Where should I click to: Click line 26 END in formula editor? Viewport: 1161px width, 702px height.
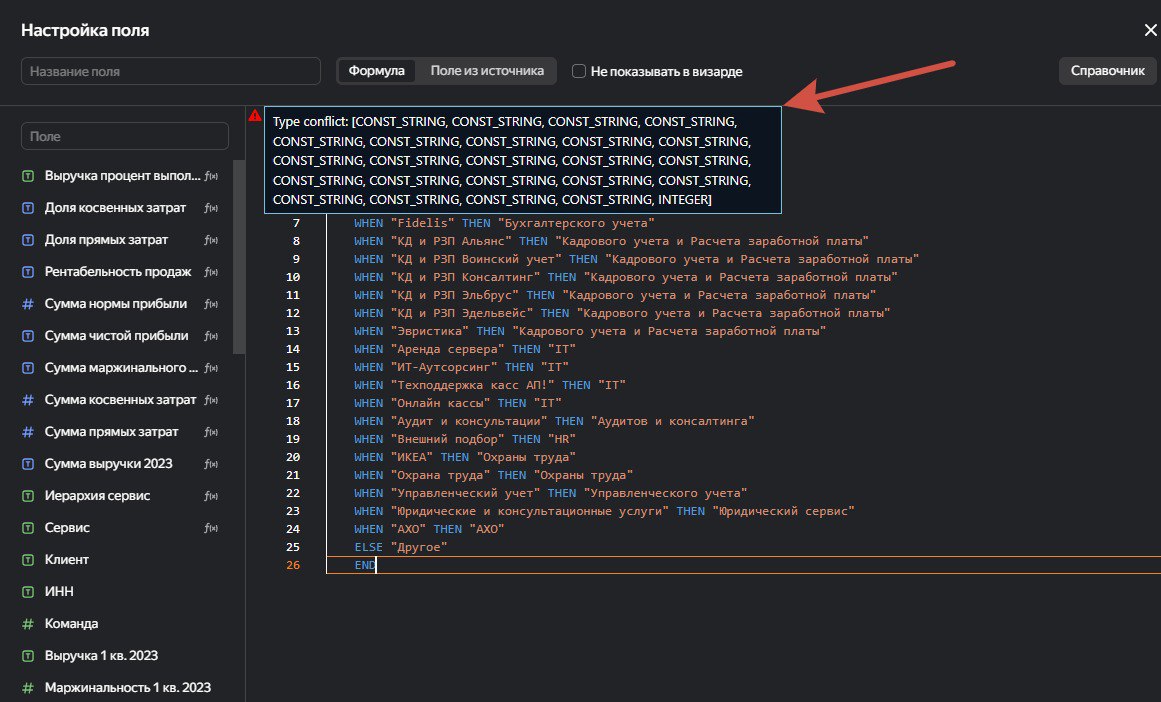[365, 565]
